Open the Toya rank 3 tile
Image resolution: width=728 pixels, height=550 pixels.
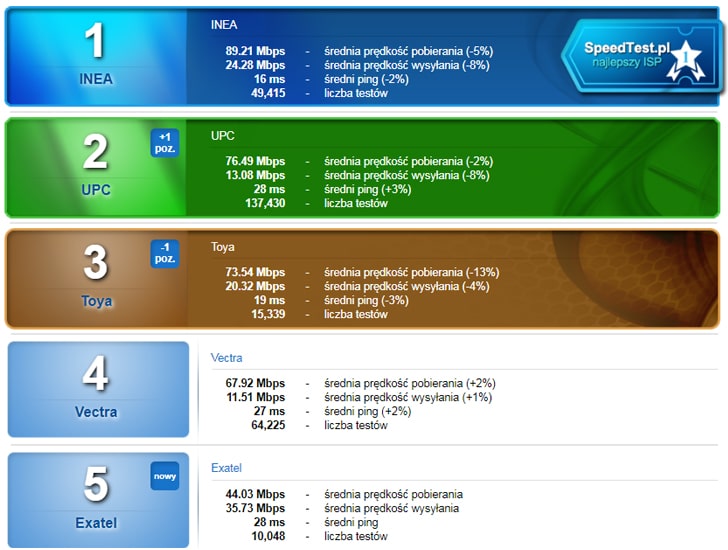coord(96,278)
